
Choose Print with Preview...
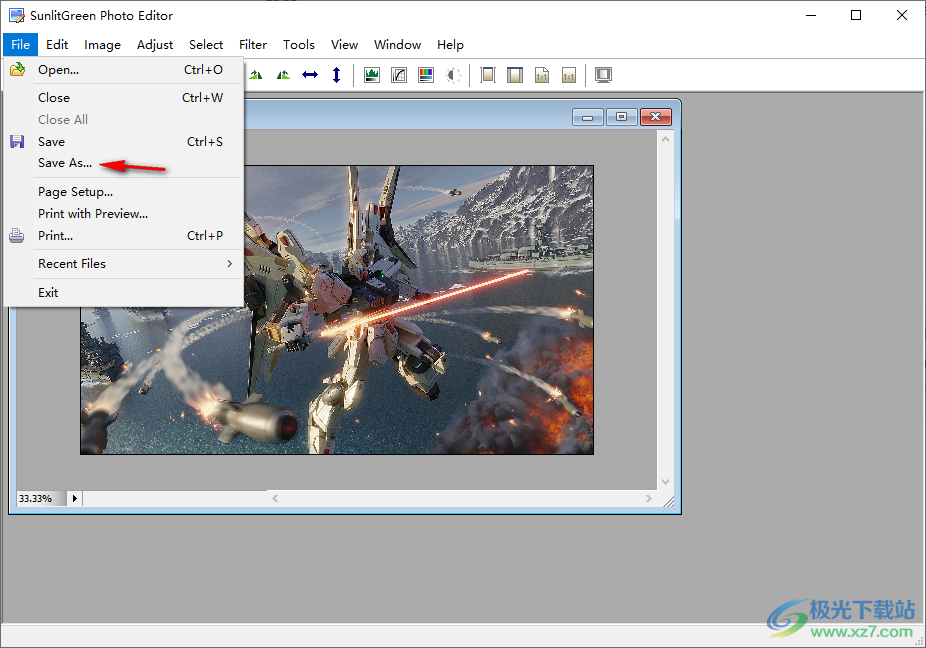tap(123, 214)
